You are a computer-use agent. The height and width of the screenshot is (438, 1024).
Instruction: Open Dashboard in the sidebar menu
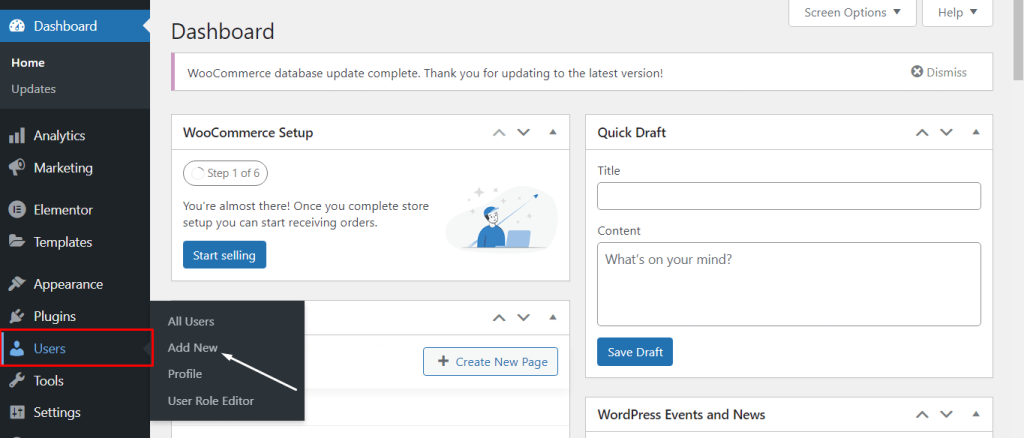tap(75, 26)
